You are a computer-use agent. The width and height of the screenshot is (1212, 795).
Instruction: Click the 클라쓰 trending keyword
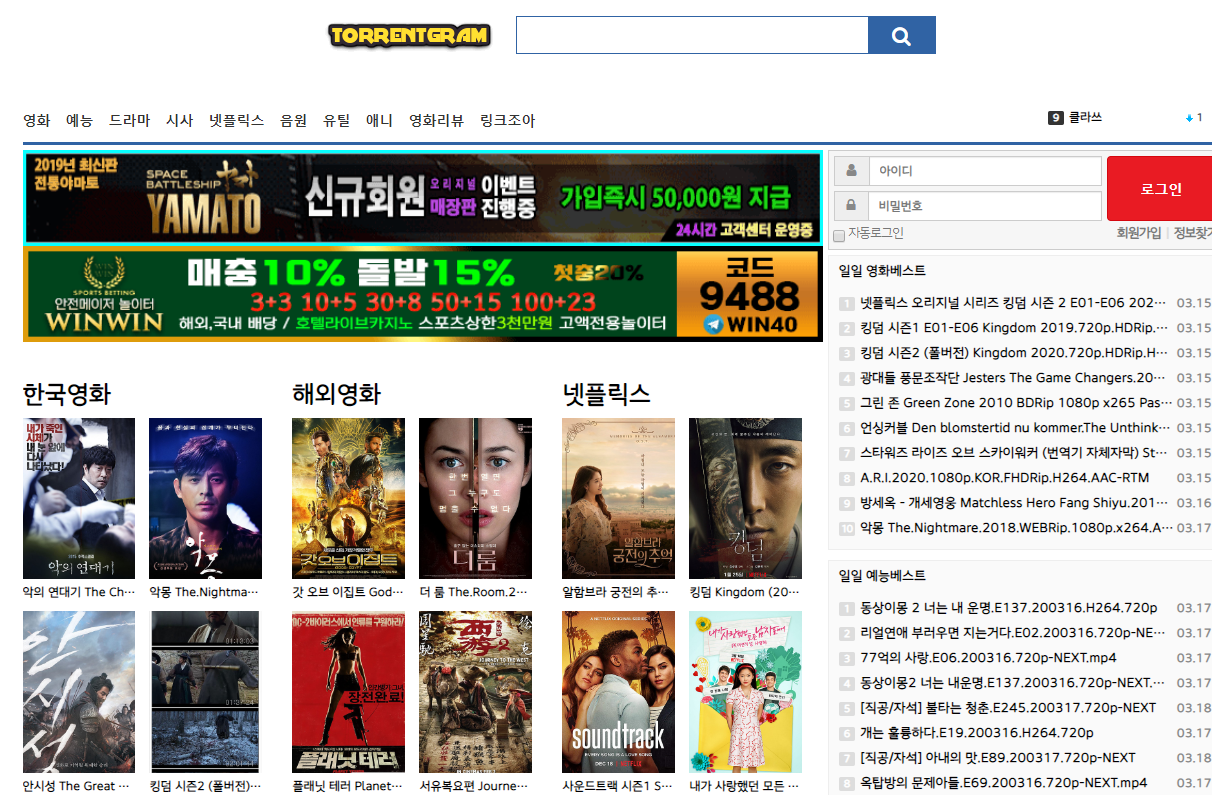[x=1086, y=118]
